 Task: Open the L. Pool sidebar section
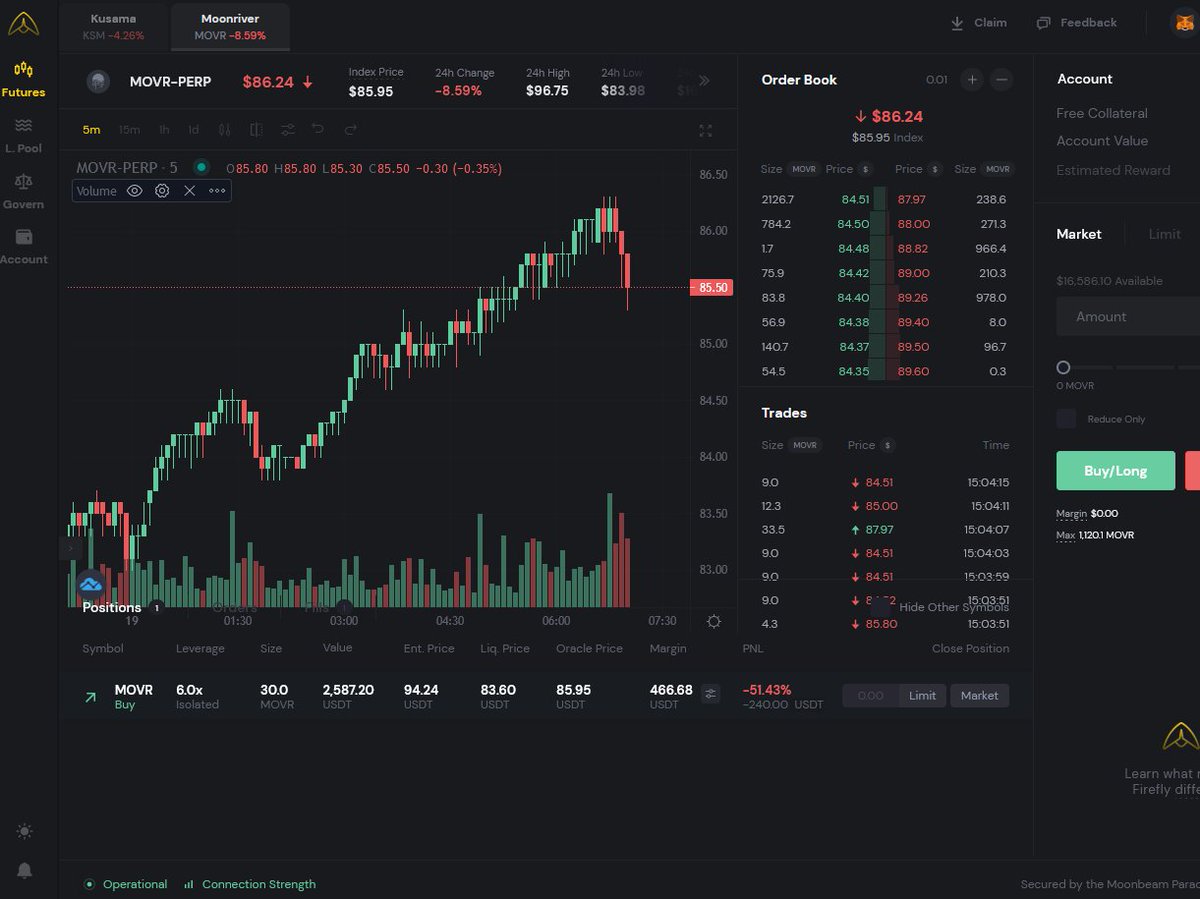[23, 135]
